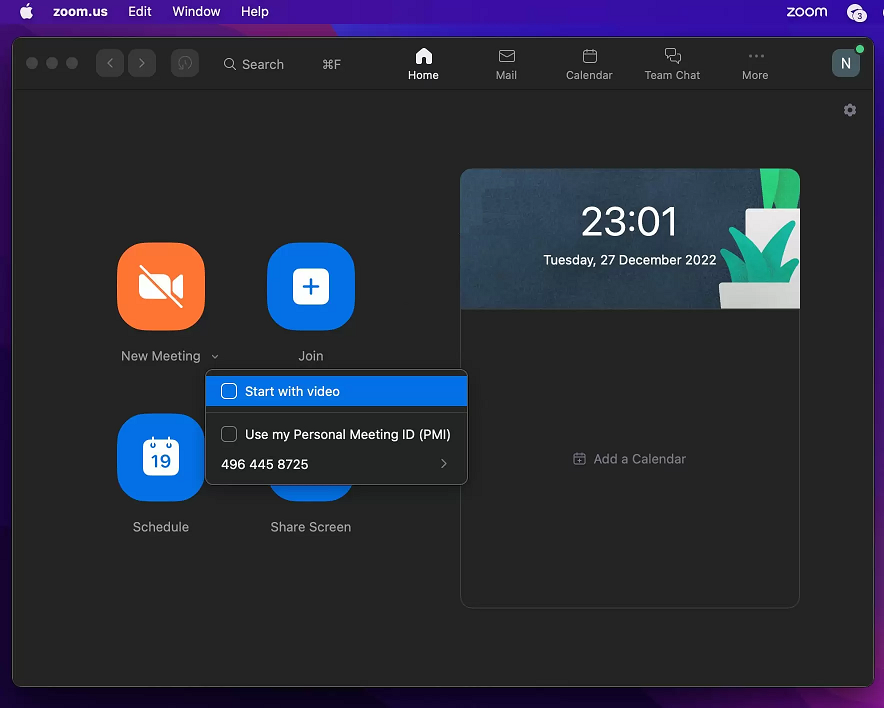Viewport: 884px width, 708px height.
Task: Click the orange New Meeting camera icon
Action: click(161, 286)
